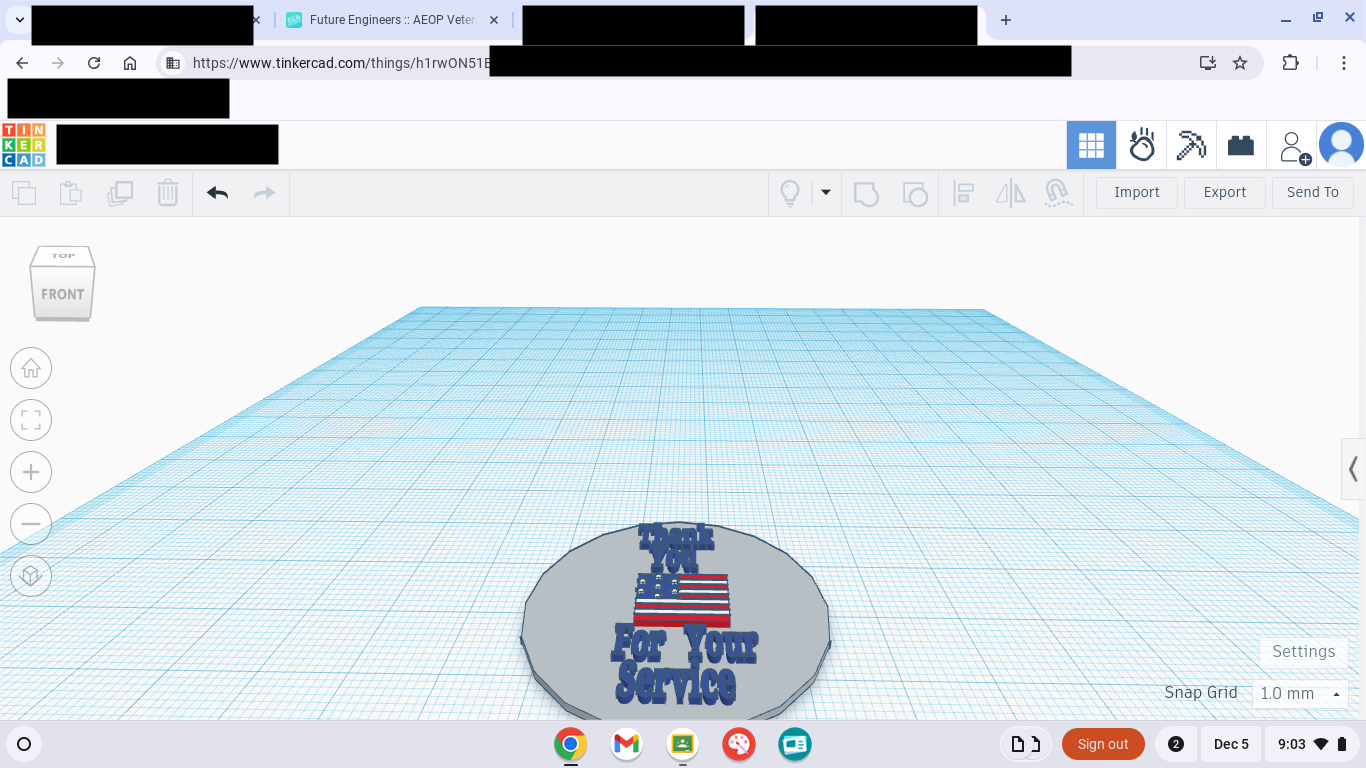Open Chrome from the shelf

[571, 744]
